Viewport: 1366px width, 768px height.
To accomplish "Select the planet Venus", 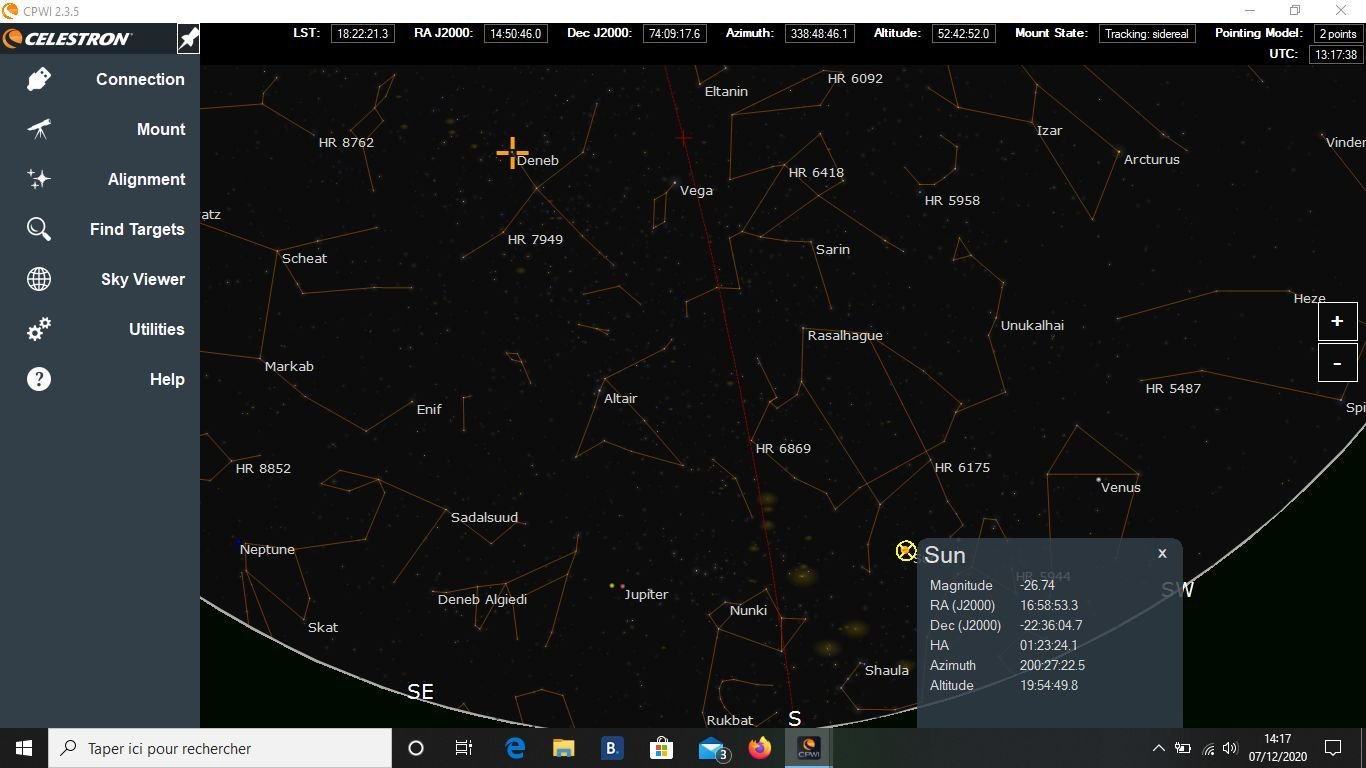I will [1120, 487].
